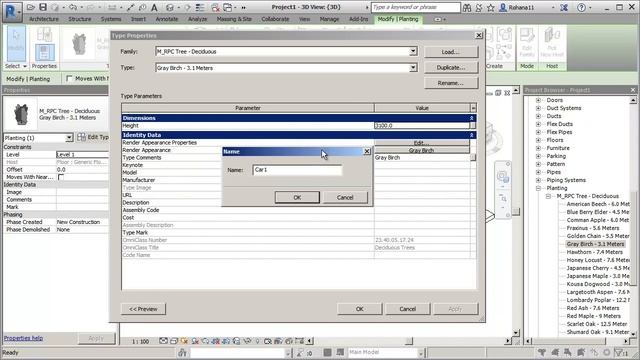Collapse the Dimensions parameter group
Image resolution: width=640 pixels, height=360 pixels.
[x=471, y=118]
